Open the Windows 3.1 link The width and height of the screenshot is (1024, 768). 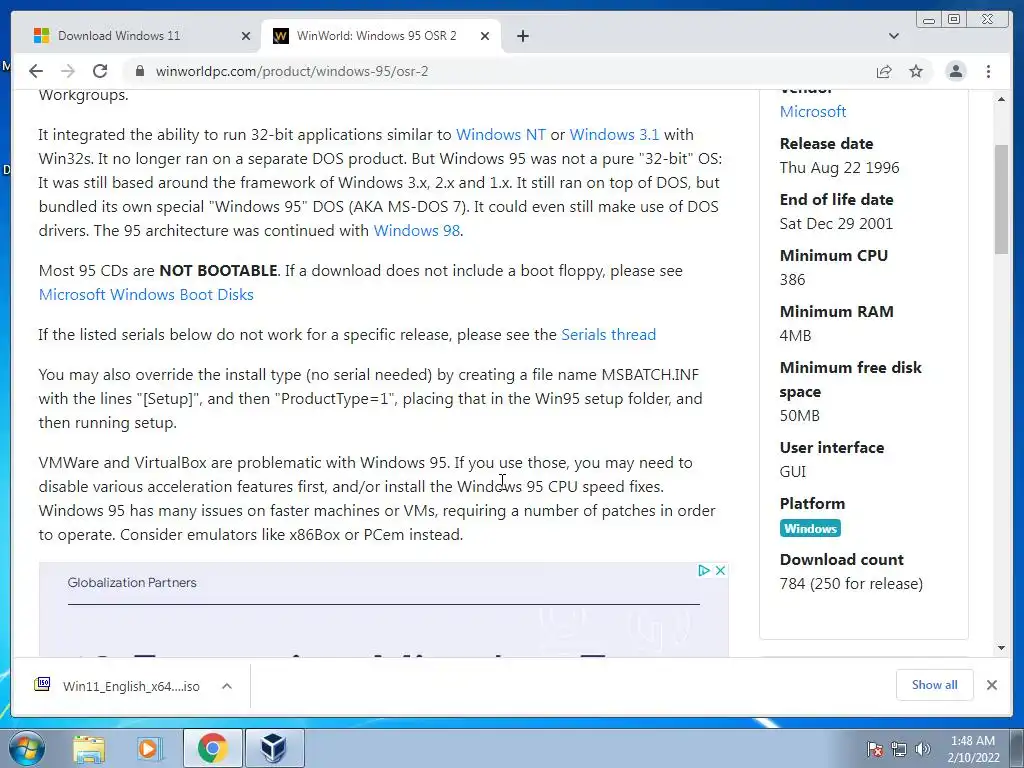pos(615,135)
